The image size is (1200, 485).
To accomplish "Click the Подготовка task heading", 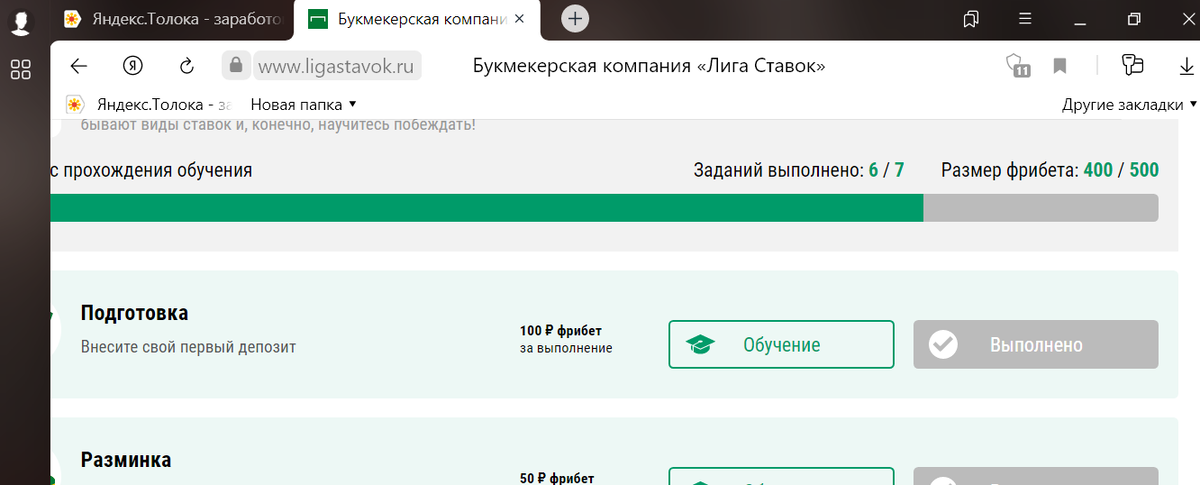I will coord(134,313).
